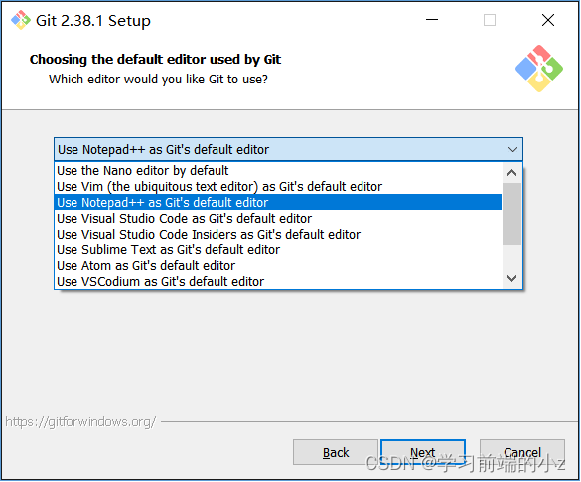Click the scroll up arrow in list
The image size is (581, 482).
point(512,173)
